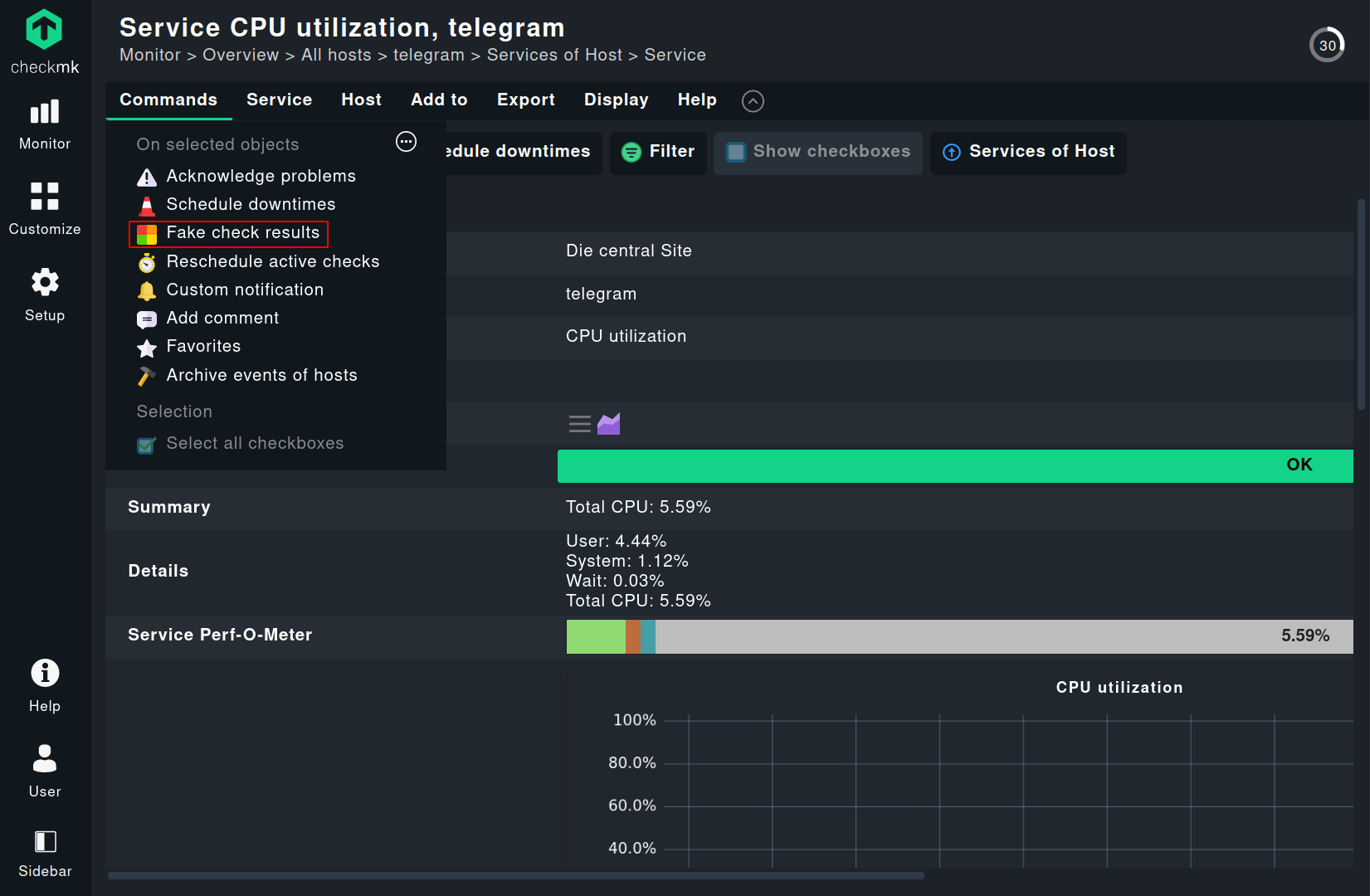Image resolution: width=1370 pixels, height=896 pixels.
Task: Click Total CPU: 5.59% summary text
Action: tap(638, 508)
